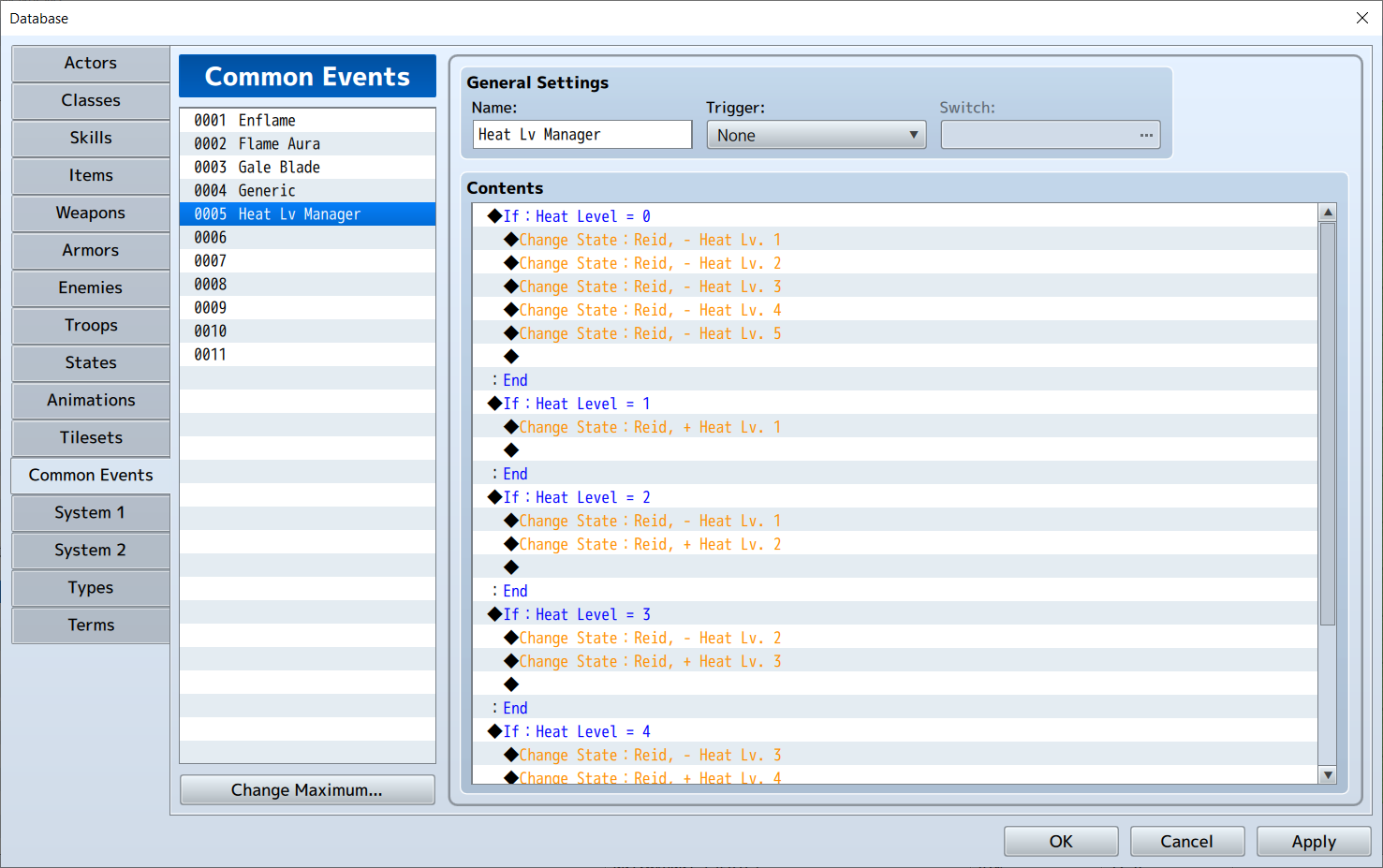The height and width of the screenshot is (868, 1383).
Task: Open the Types database section
Action: (90, 587)
